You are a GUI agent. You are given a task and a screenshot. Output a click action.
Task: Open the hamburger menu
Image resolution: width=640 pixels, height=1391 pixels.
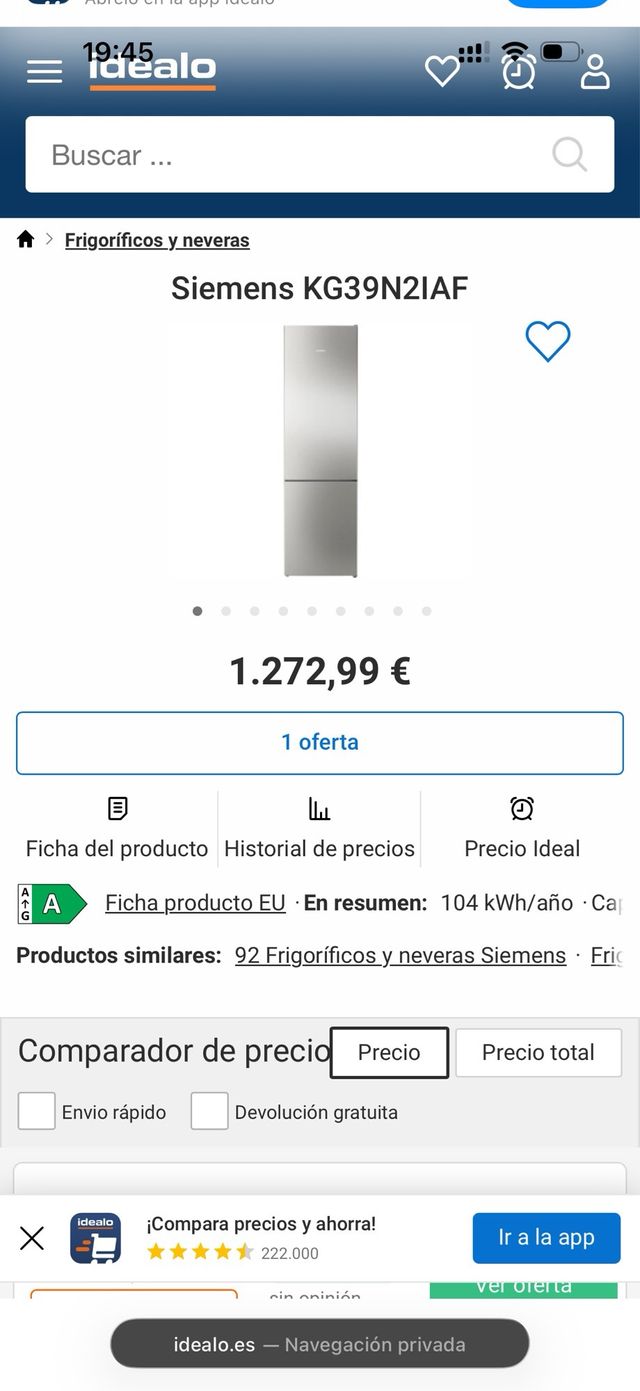(44, 71)
